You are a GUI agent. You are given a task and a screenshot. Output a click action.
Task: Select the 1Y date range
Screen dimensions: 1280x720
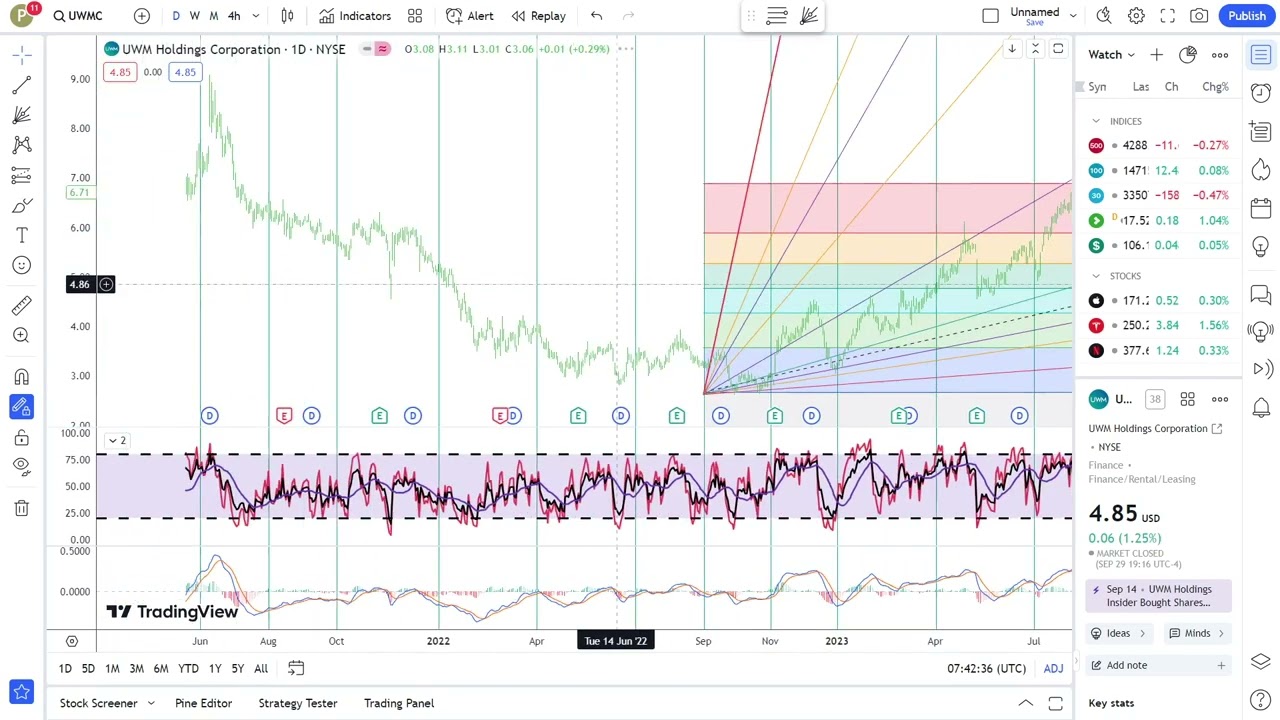click(214, 668)
